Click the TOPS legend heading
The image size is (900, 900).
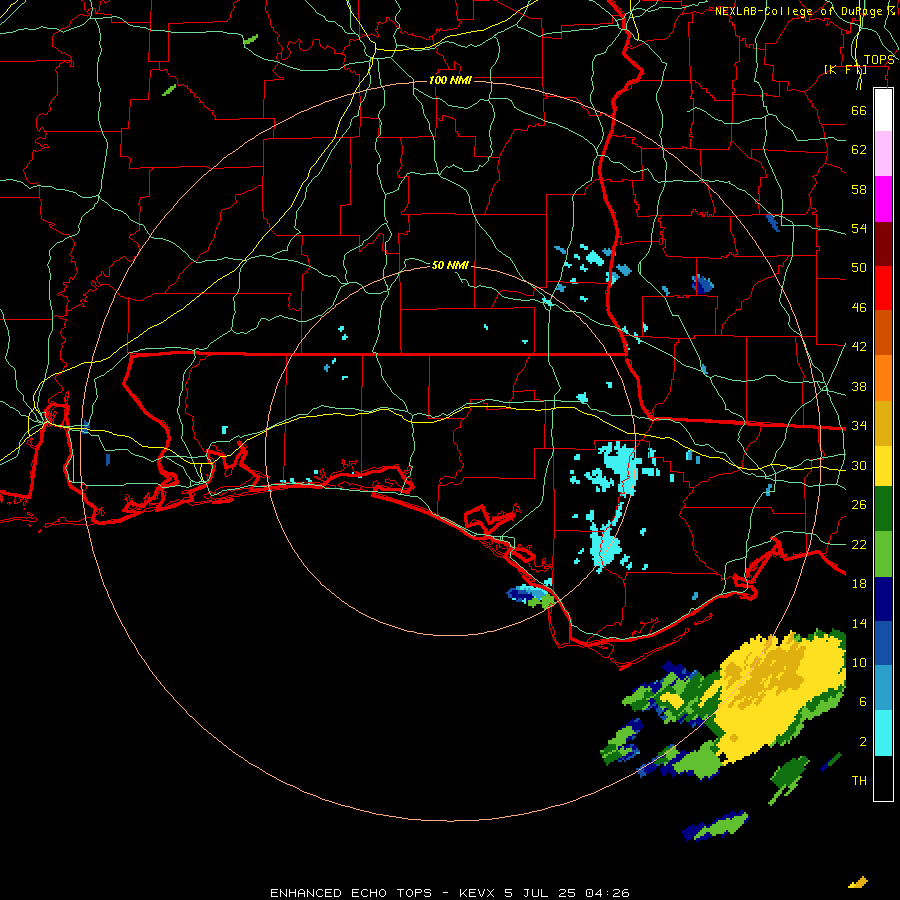[879, 60]
